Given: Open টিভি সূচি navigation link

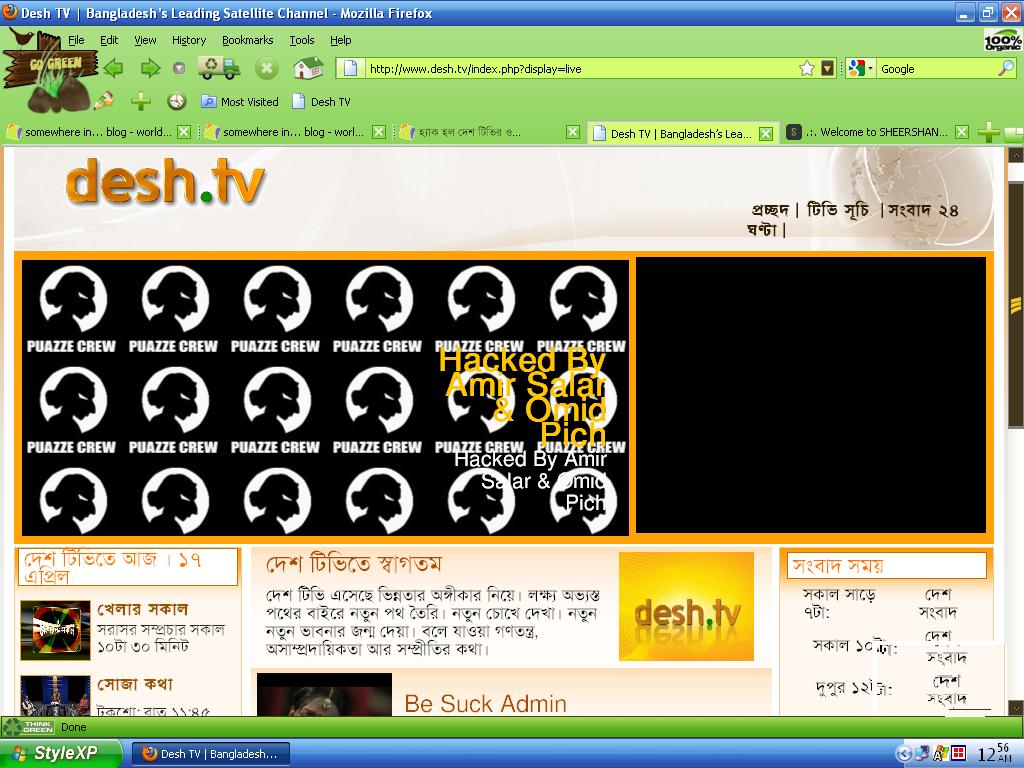Looking at the screenshot, I should tap(838, 210).
